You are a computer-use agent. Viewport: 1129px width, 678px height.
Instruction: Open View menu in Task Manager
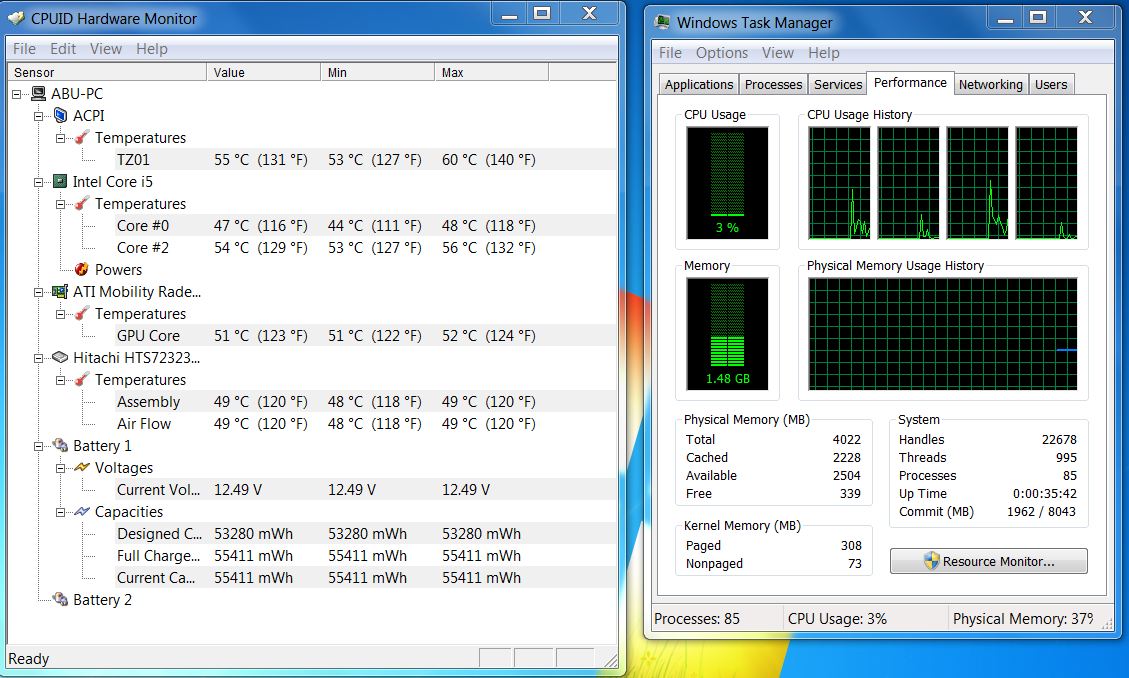point(778,53)
